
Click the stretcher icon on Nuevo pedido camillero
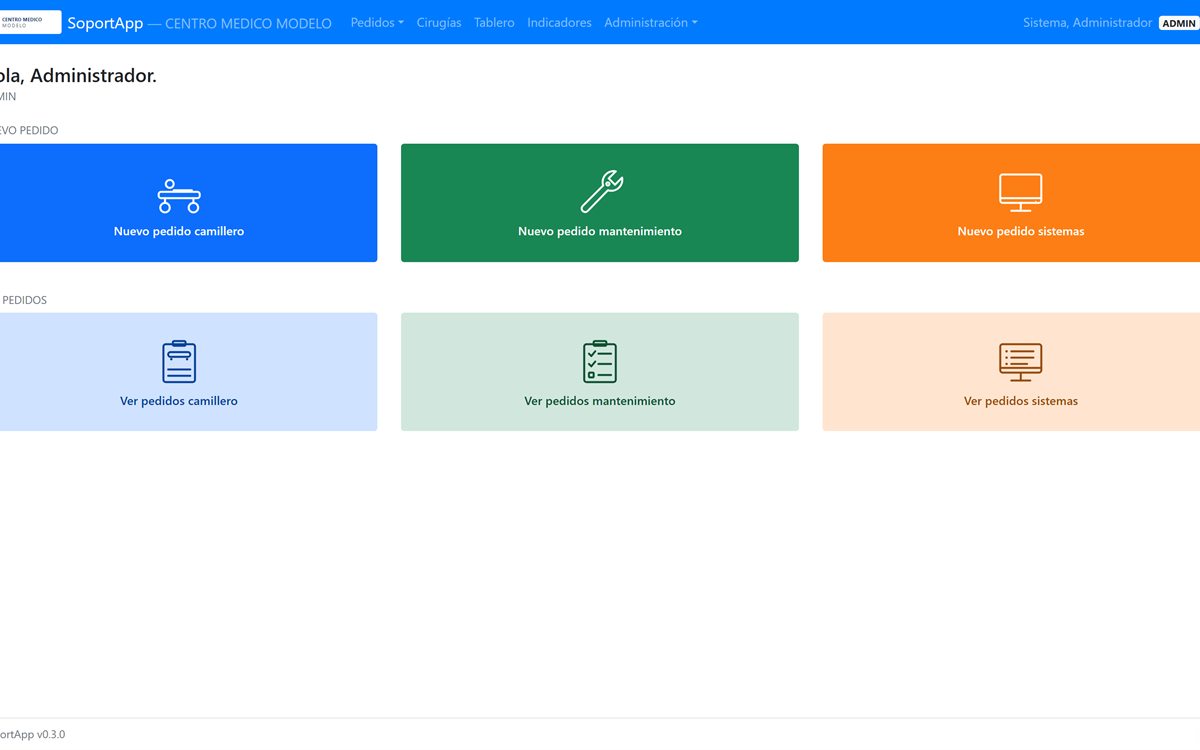click(179, 196)
